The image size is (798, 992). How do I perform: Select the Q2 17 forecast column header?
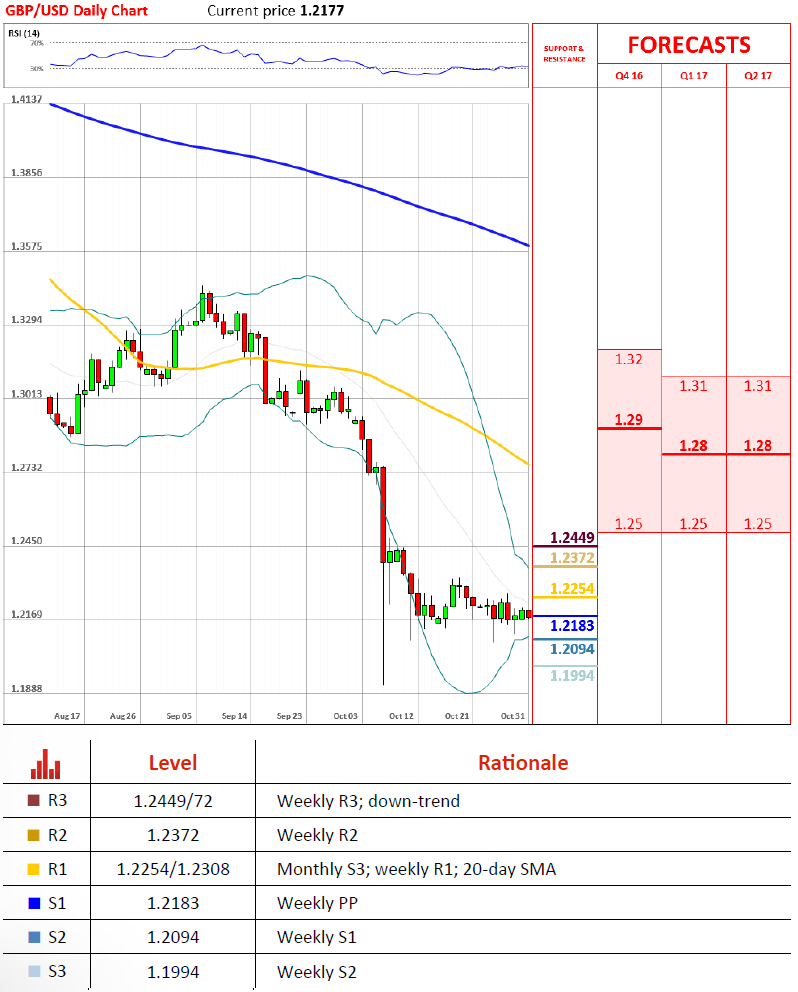pyautogui.click(x=758, y=76)
